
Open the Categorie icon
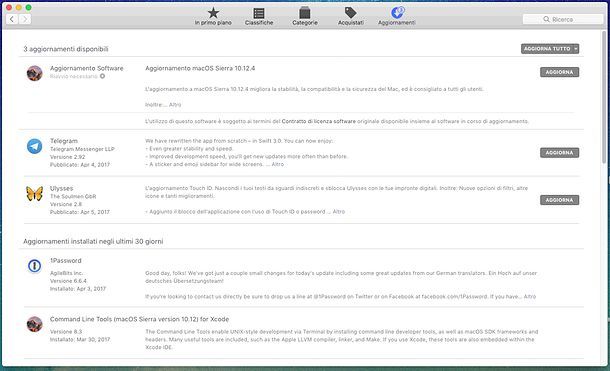(x=305, y=13)
